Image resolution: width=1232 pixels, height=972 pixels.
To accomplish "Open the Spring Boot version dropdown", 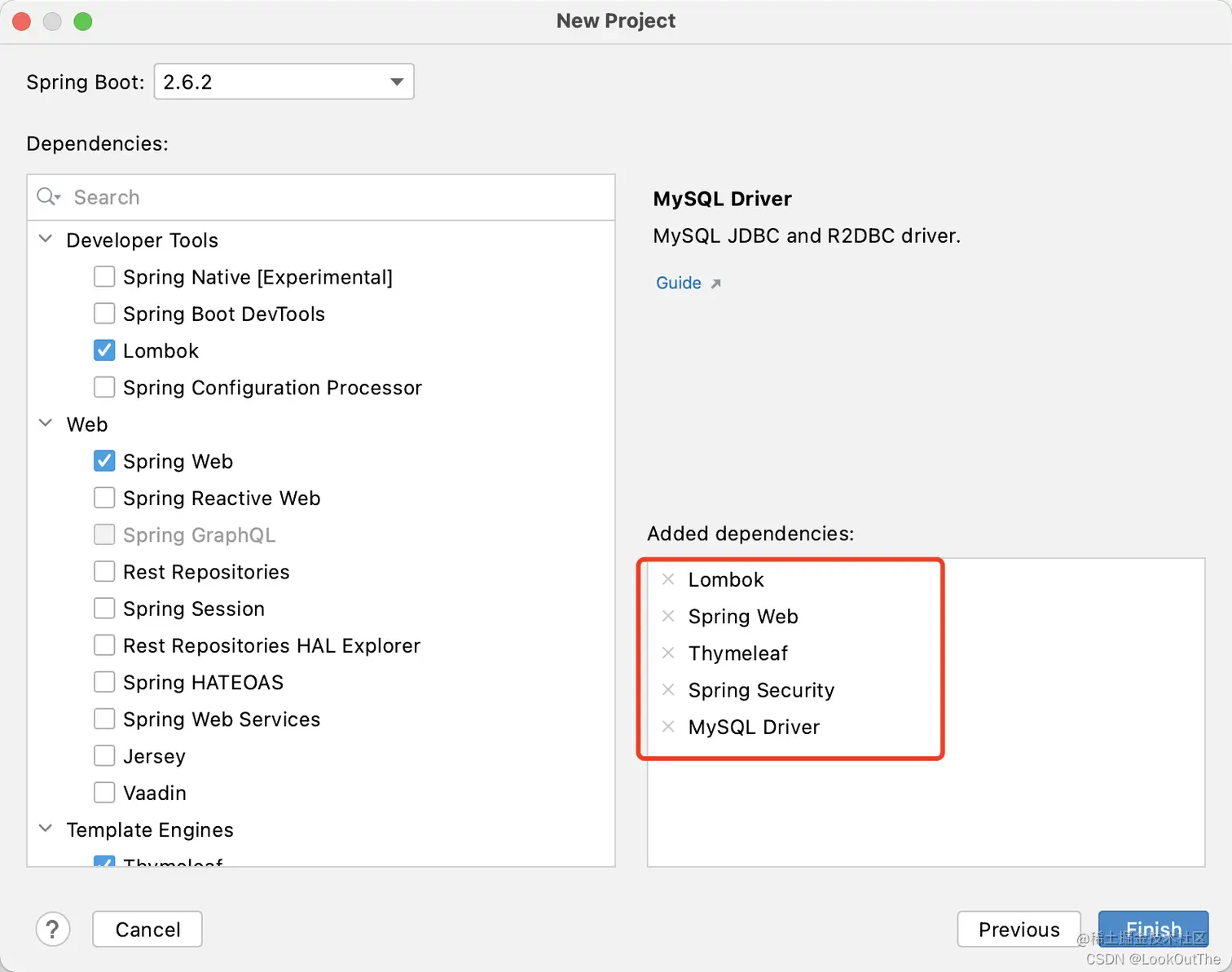I will [284, 81].
